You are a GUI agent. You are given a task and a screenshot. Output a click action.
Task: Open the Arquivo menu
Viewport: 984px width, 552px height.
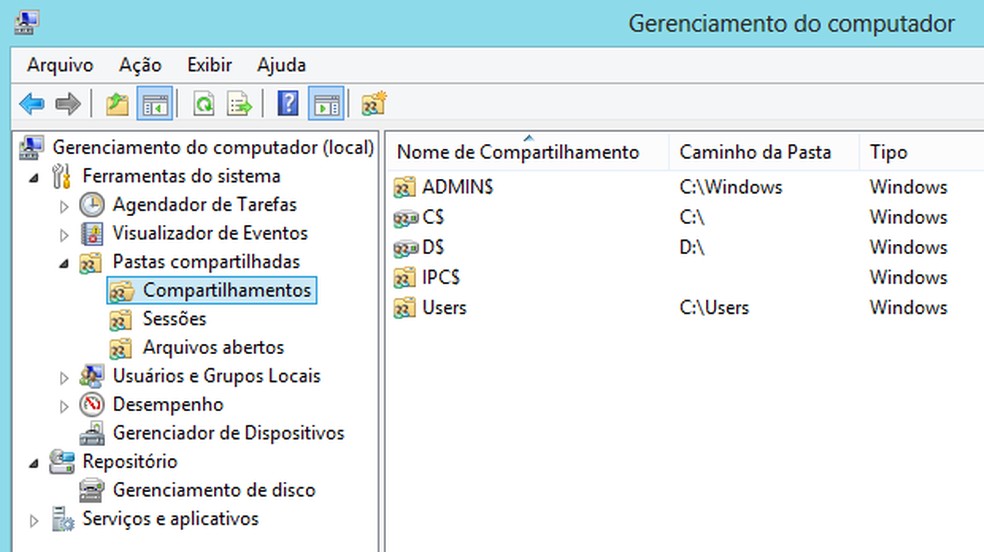click(x=60, y=65)
